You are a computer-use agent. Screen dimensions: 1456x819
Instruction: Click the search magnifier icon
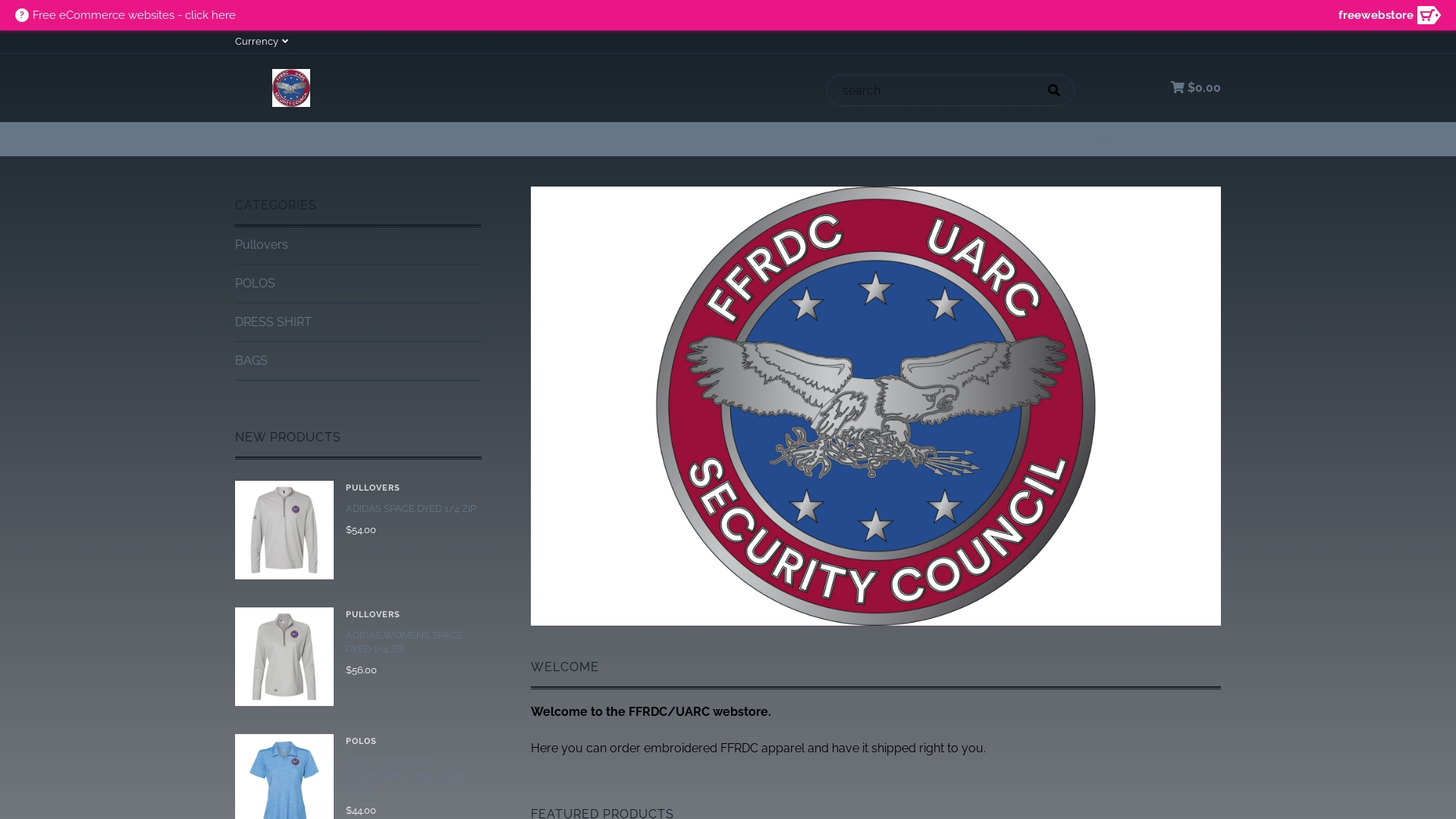click(1054, 89)
